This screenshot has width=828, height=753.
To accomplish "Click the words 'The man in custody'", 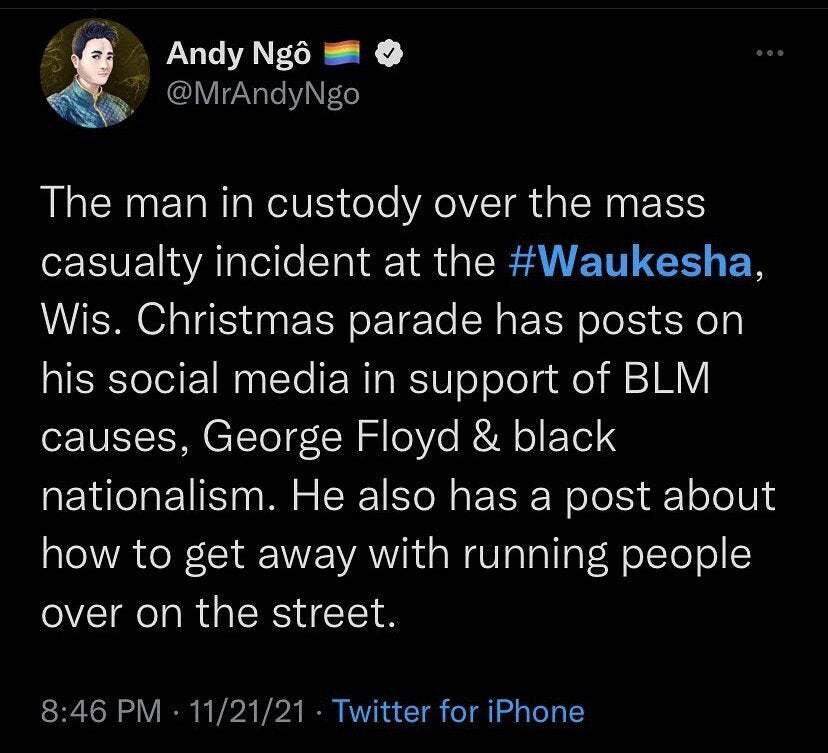I will 215,205.
